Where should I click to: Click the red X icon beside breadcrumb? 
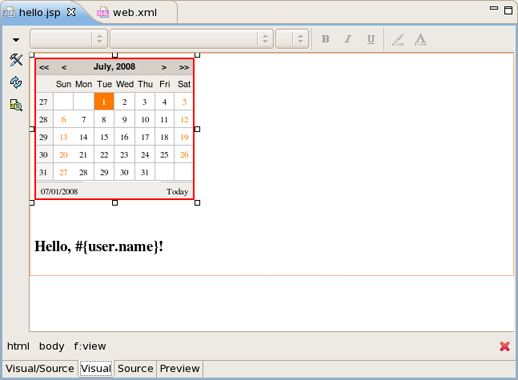tap(505, 346)
